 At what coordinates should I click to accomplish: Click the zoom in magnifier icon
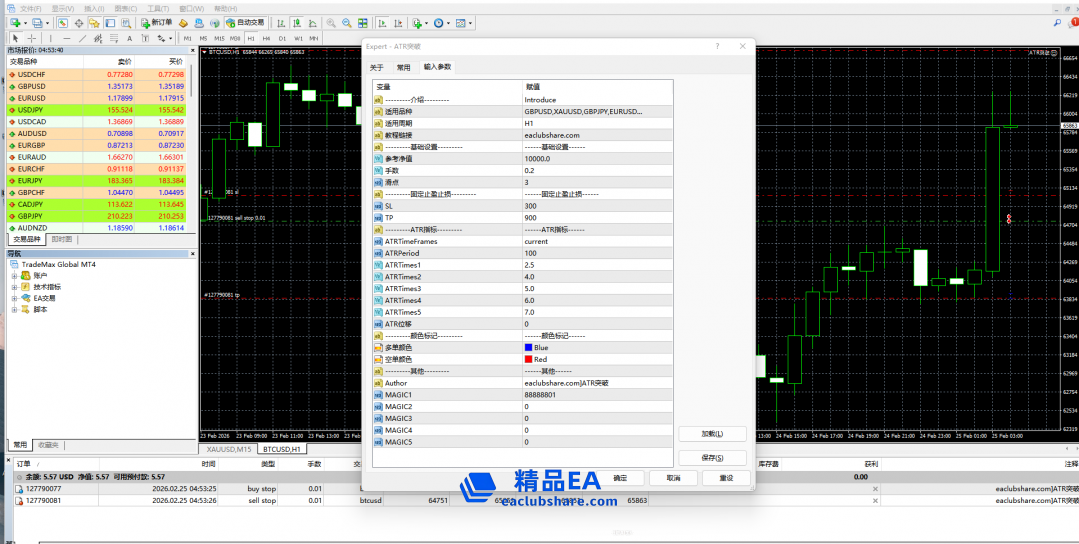pyautogui.click(x=330, y=22)
